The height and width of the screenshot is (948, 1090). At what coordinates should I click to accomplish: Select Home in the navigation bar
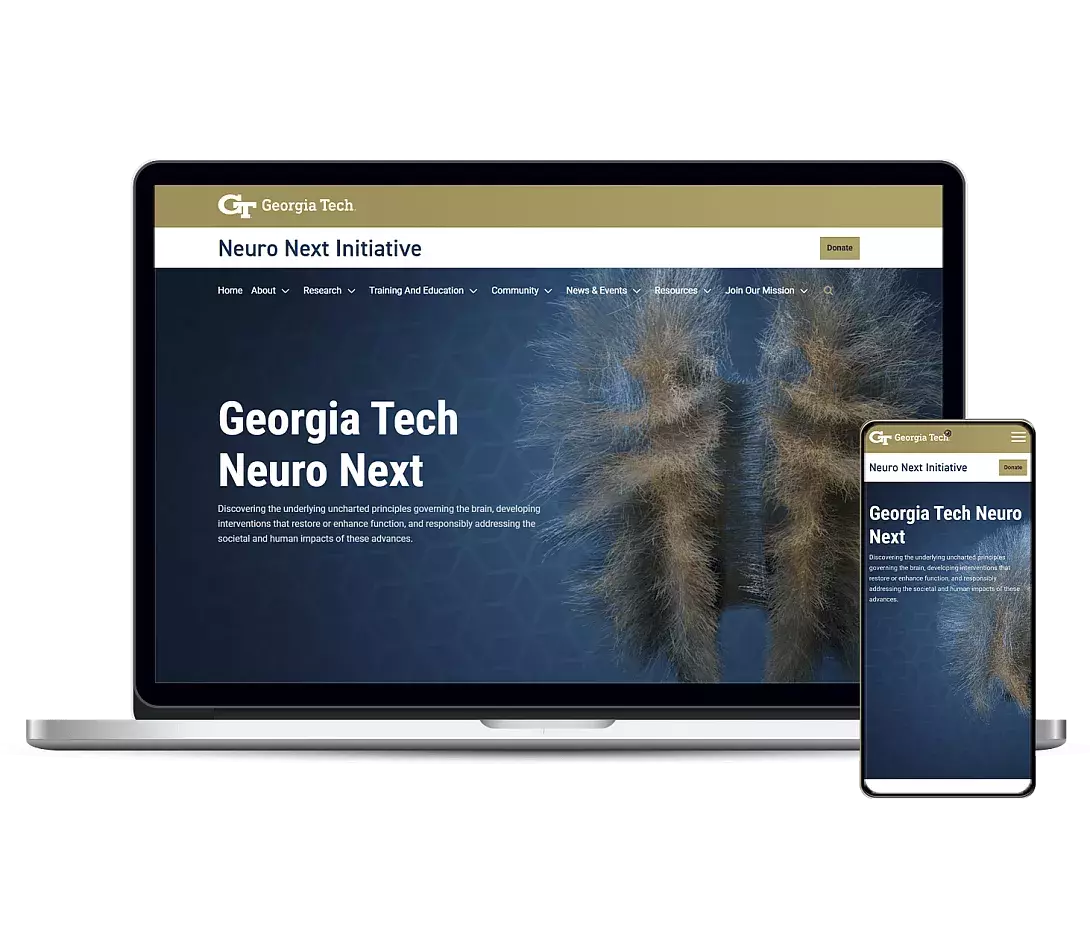230,290
